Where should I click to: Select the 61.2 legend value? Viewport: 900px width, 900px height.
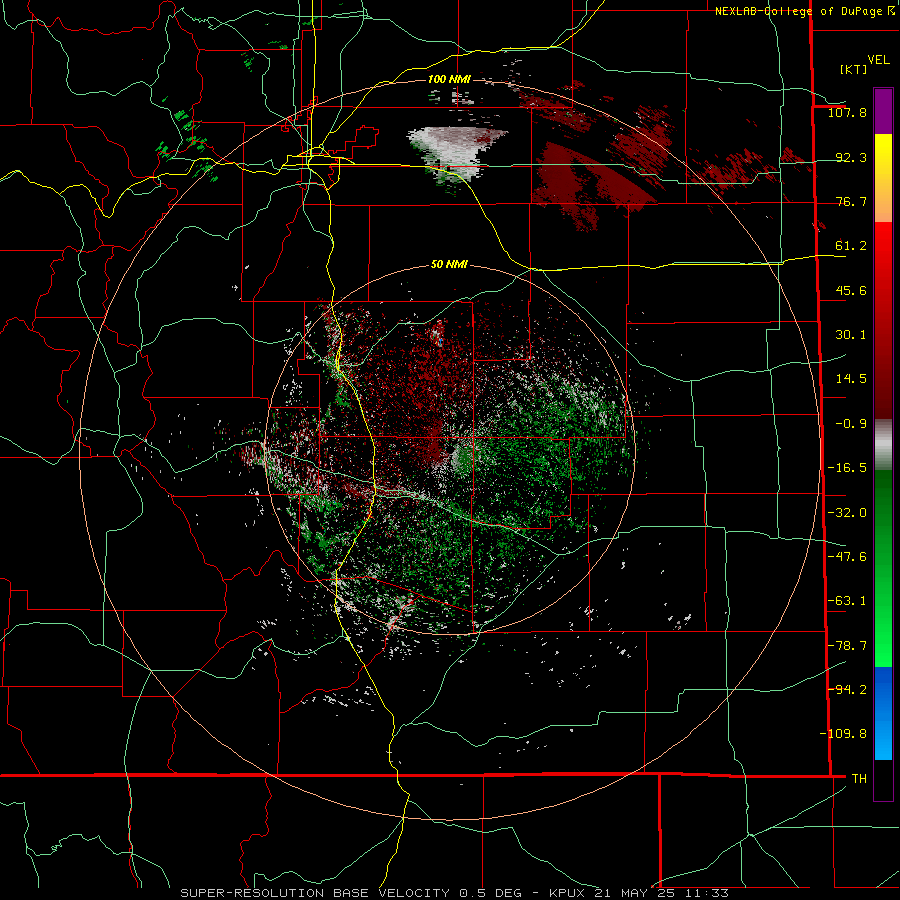click(x=851, y=246)
